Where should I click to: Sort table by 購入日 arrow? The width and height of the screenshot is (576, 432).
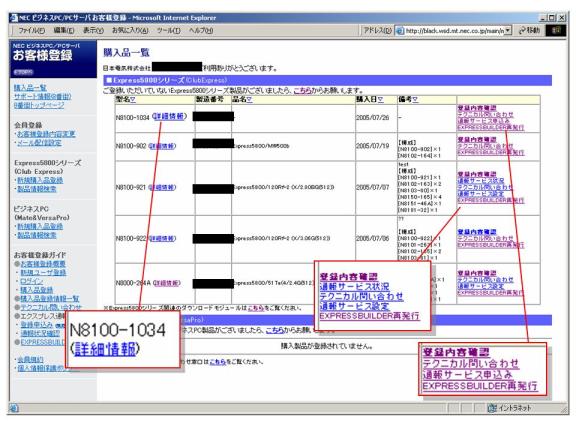(x=381, y=100)
